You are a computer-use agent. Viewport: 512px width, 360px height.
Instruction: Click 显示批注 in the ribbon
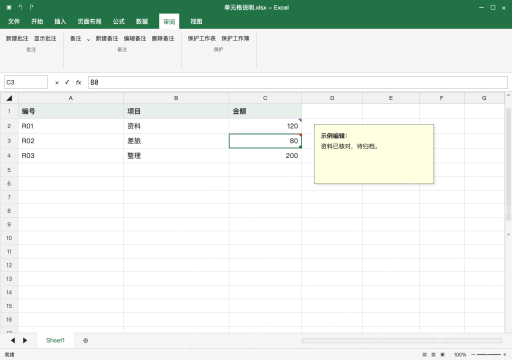pos(45,39)
